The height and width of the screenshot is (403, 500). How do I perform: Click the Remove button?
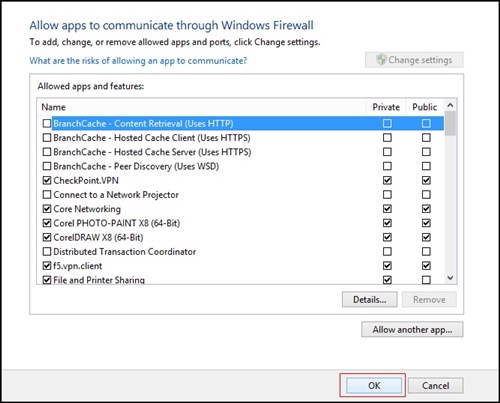pos(429,299)
